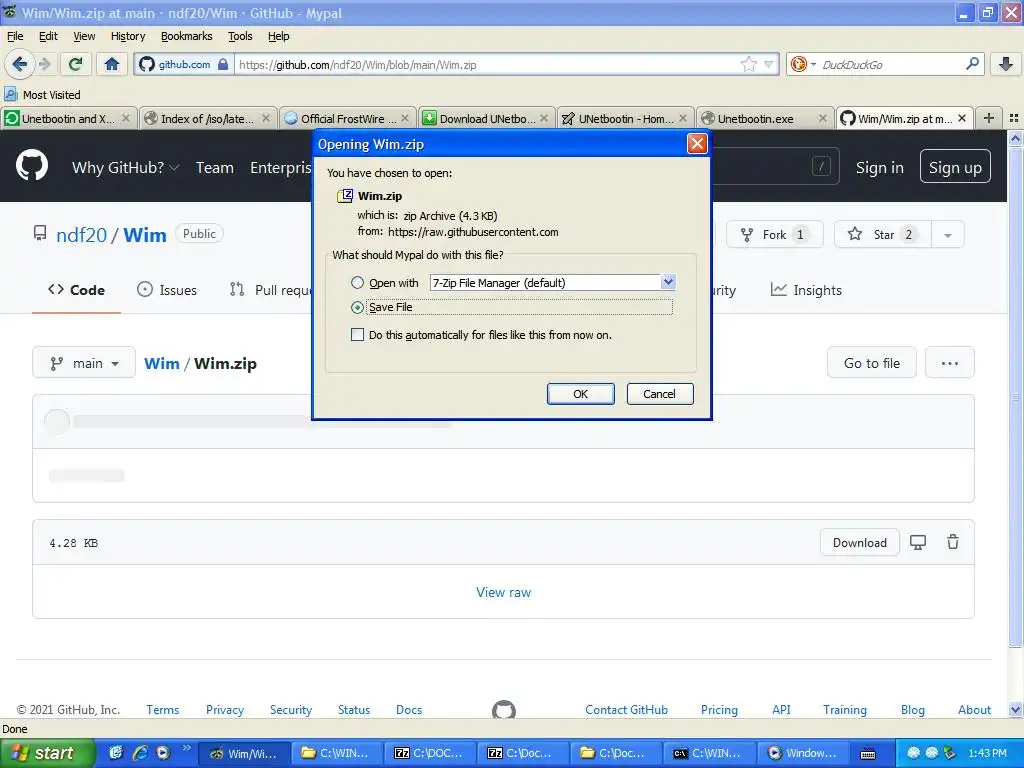This screenshot has height=768, width=1024.
Task: Click the Go to file button
Action: pyautogui.click(x=871, y=362)
